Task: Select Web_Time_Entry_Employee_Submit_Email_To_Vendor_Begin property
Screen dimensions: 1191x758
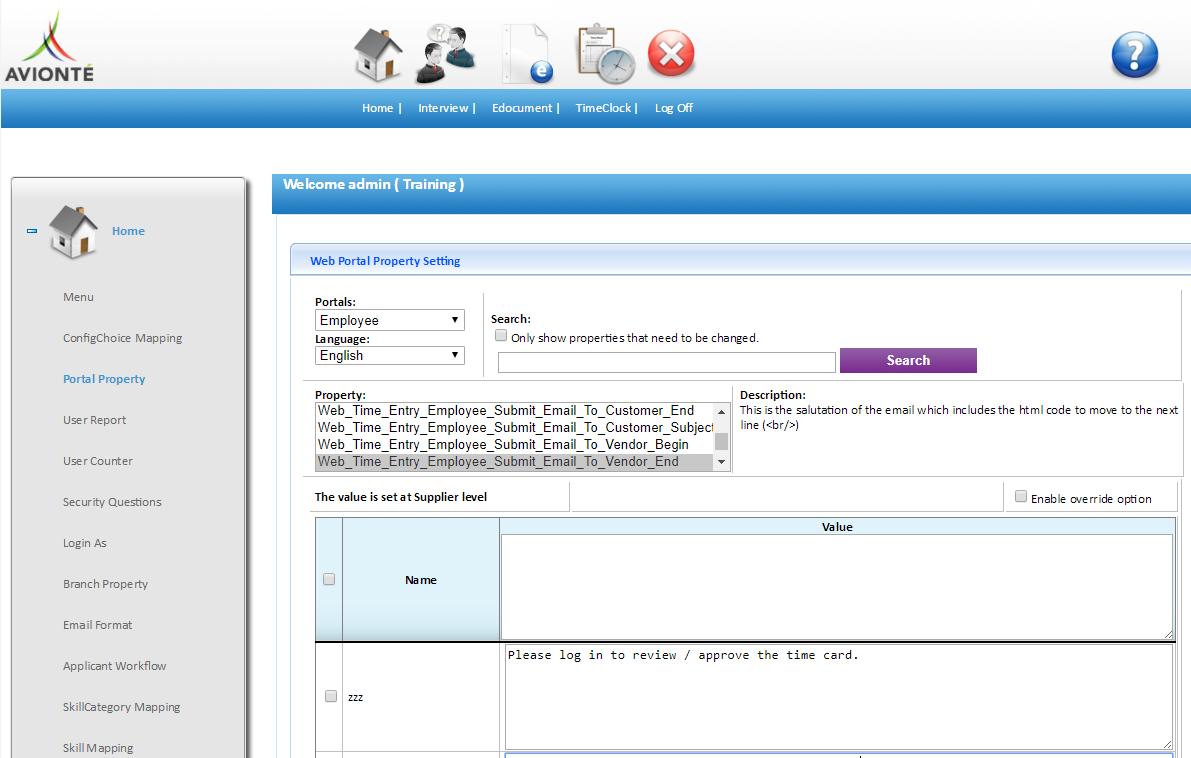Action: coord(514,445)
